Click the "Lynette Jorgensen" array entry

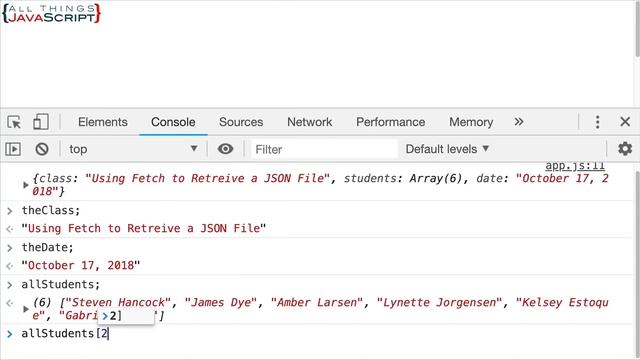(x=439, y=302)
